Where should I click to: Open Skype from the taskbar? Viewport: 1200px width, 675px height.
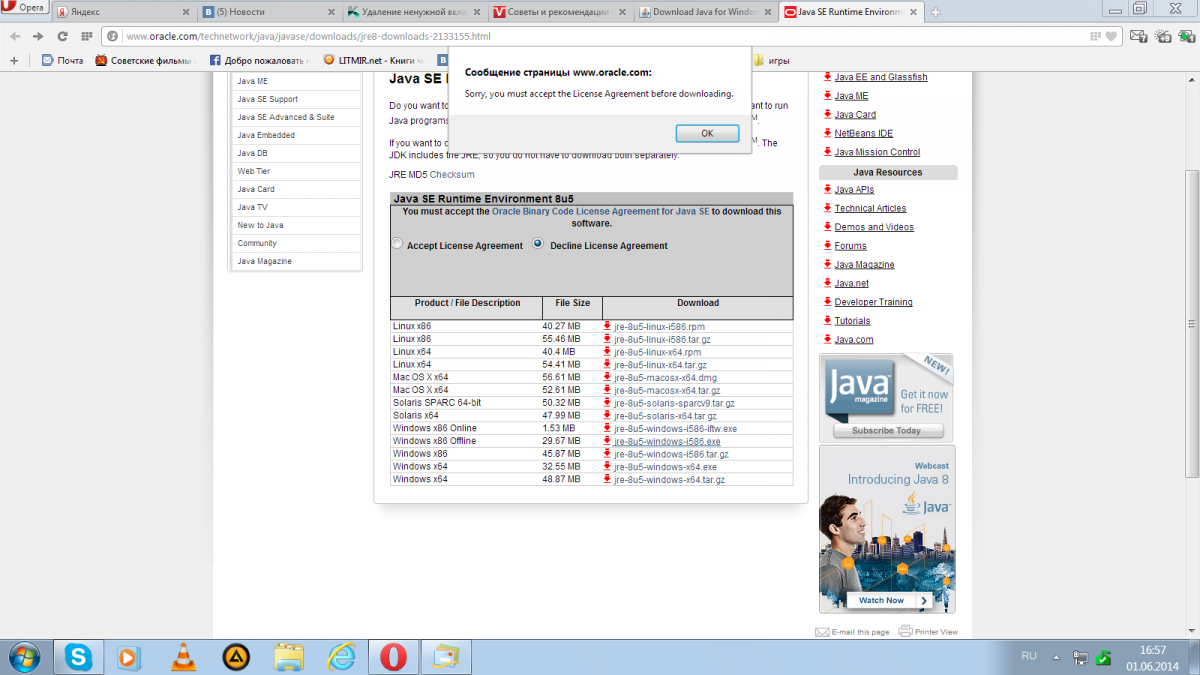78,657
